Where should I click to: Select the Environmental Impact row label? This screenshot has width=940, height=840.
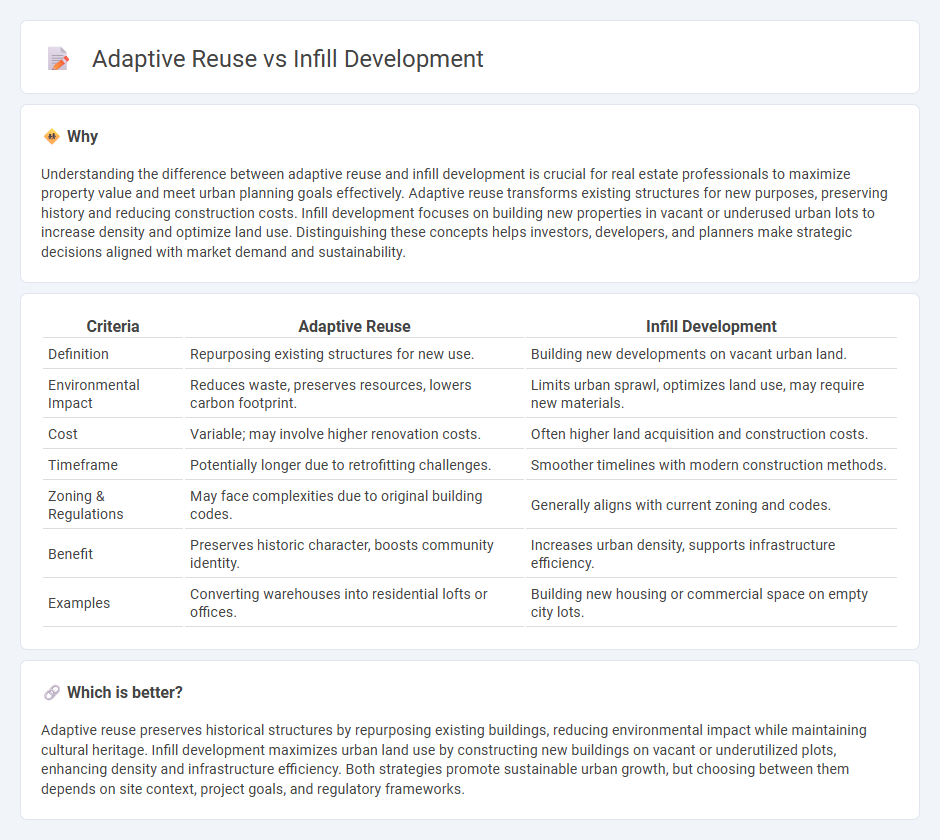click(94, 394)
